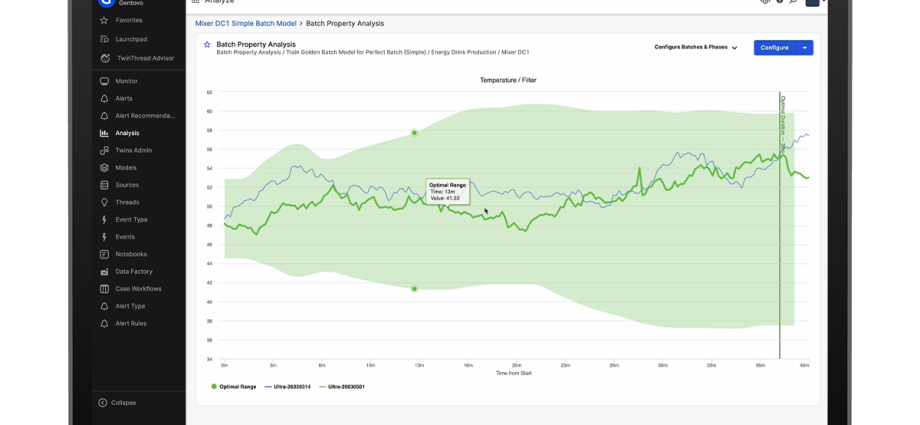Select the Models stack icon

pyautogui.click(x=105, y=167)
